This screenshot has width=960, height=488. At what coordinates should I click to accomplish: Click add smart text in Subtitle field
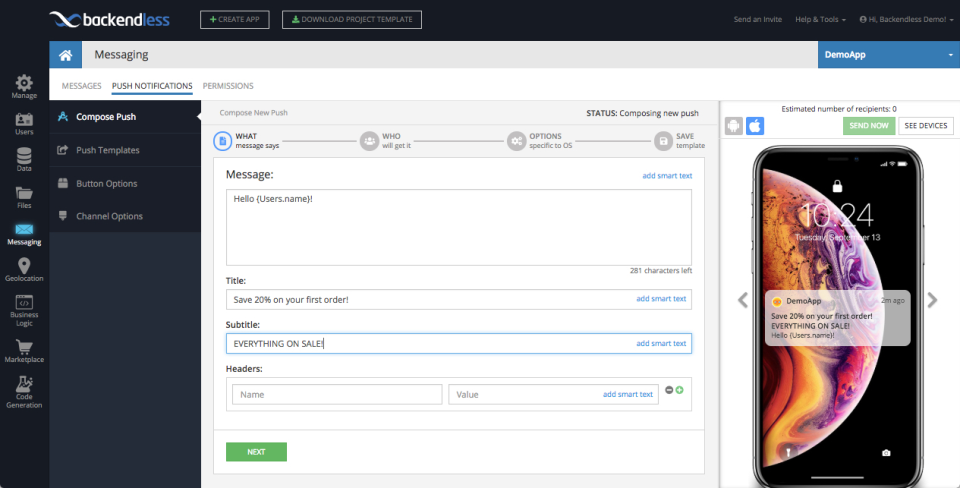tap(661, 343)
